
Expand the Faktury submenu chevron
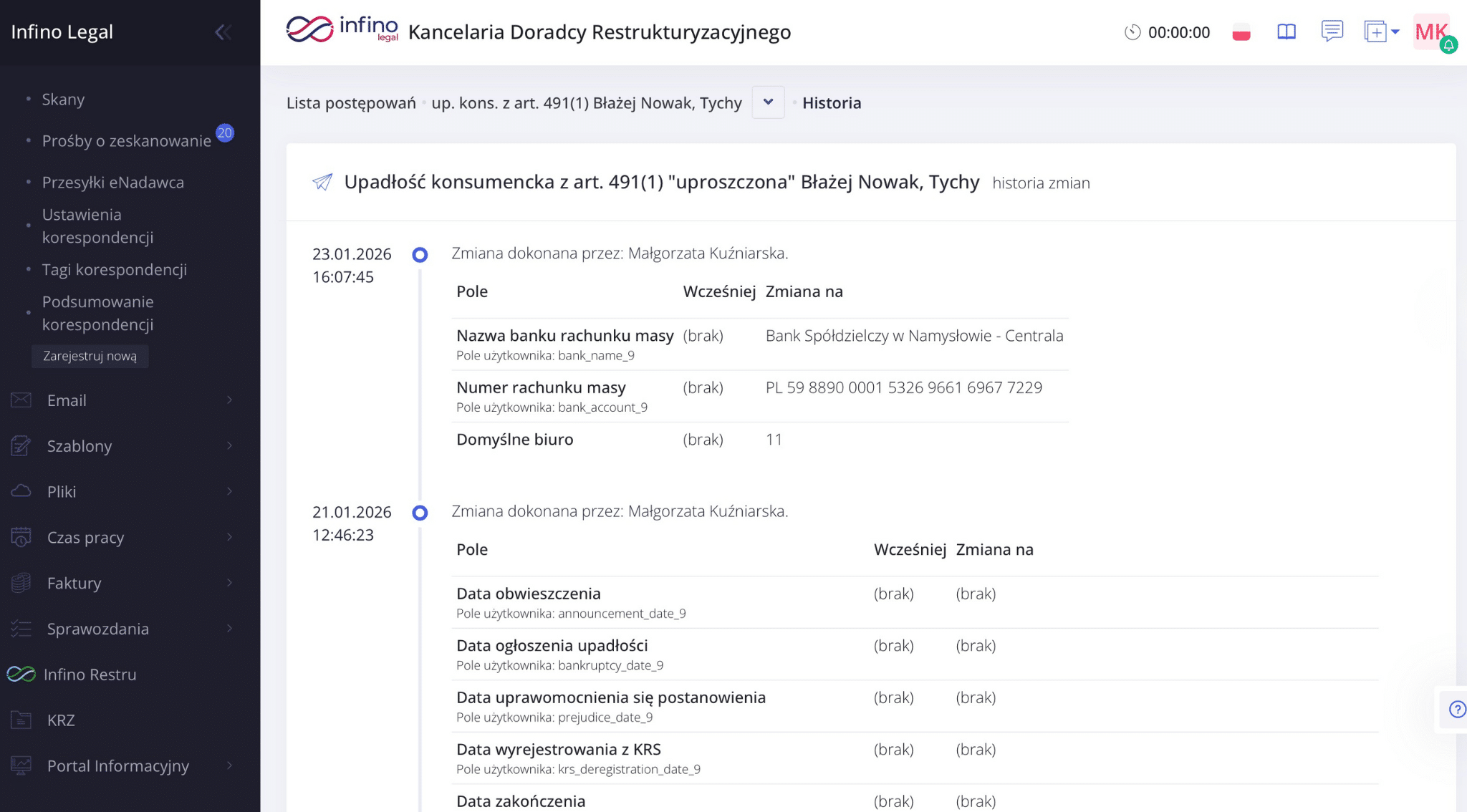pos(229,583)
